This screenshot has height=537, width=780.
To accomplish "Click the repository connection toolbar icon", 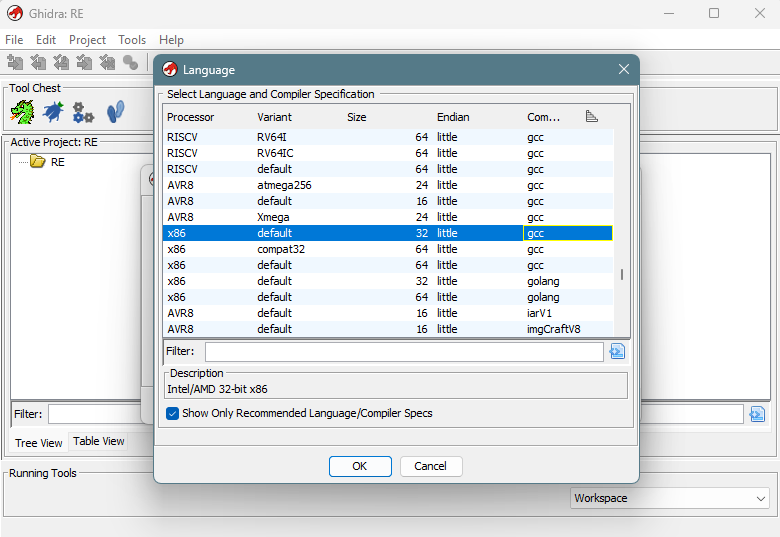I will pyautogui.click(x=130, y=62).
